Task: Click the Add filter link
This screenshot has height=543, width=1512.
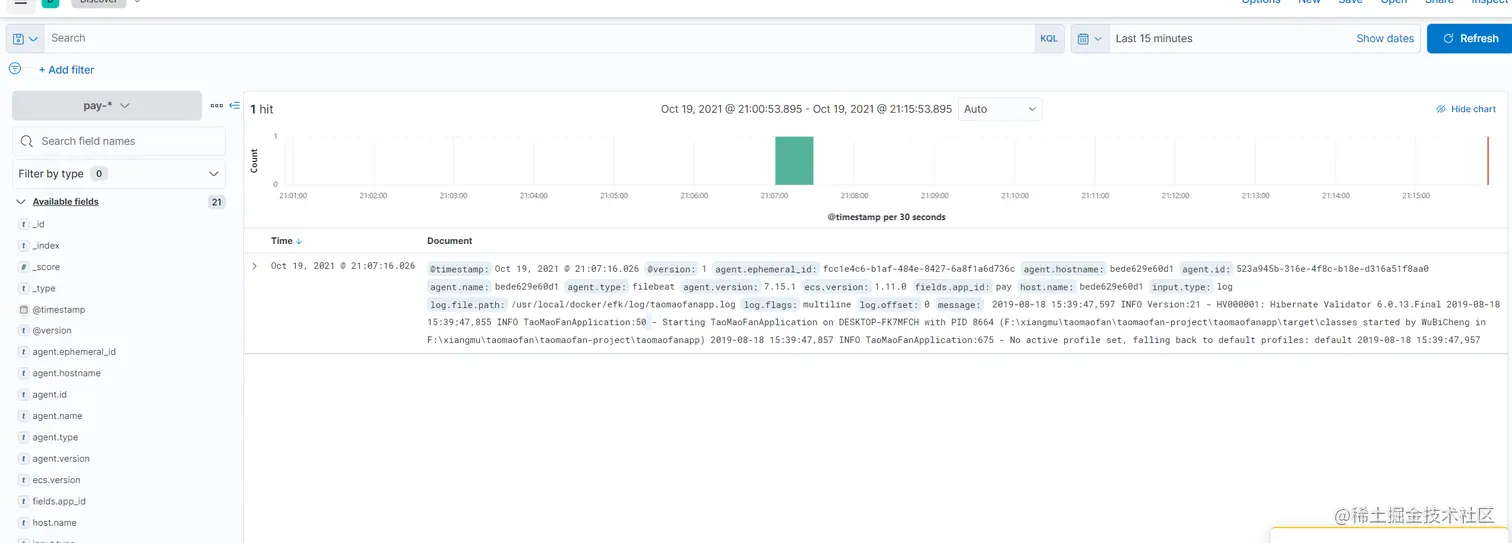Action: coord(66,70)
